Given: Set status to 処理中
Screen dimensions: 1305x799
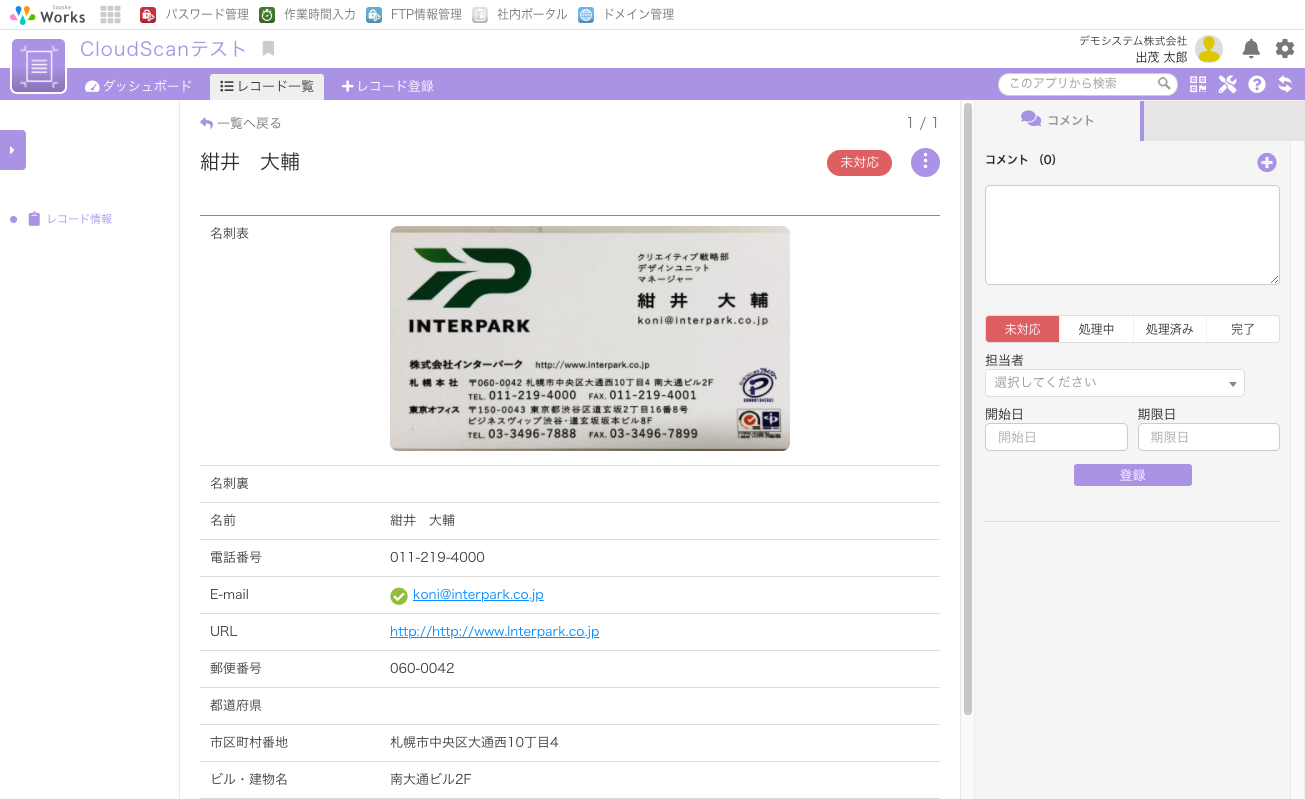Looking at the screenshot, I should (x=1096, y=329).
